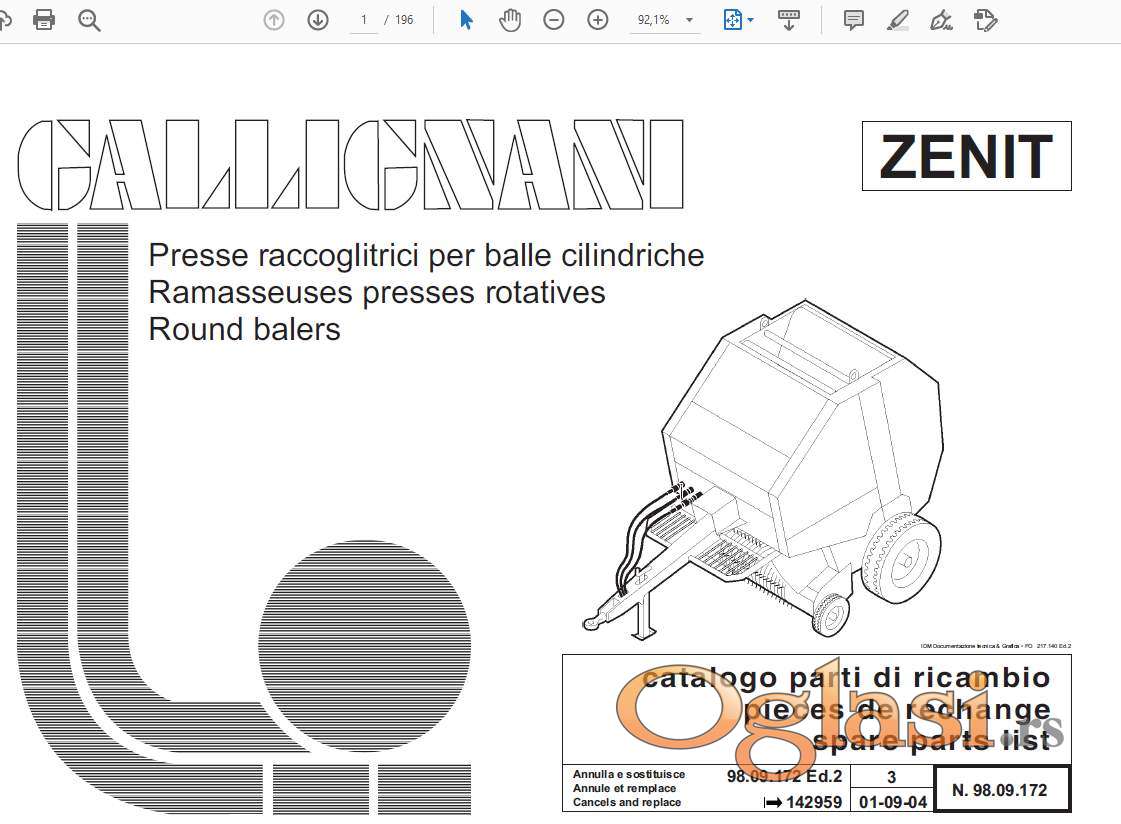Zoom in with the plus button
1121x824 pixels.
tap(598, 20)
